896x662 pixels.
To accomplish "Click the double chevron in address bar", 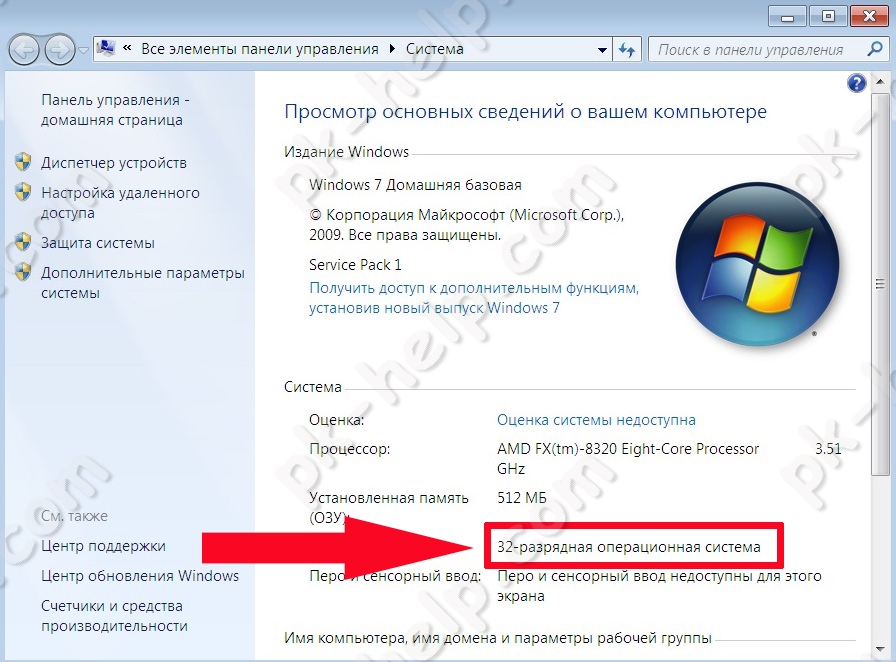I will coord(127,49).
